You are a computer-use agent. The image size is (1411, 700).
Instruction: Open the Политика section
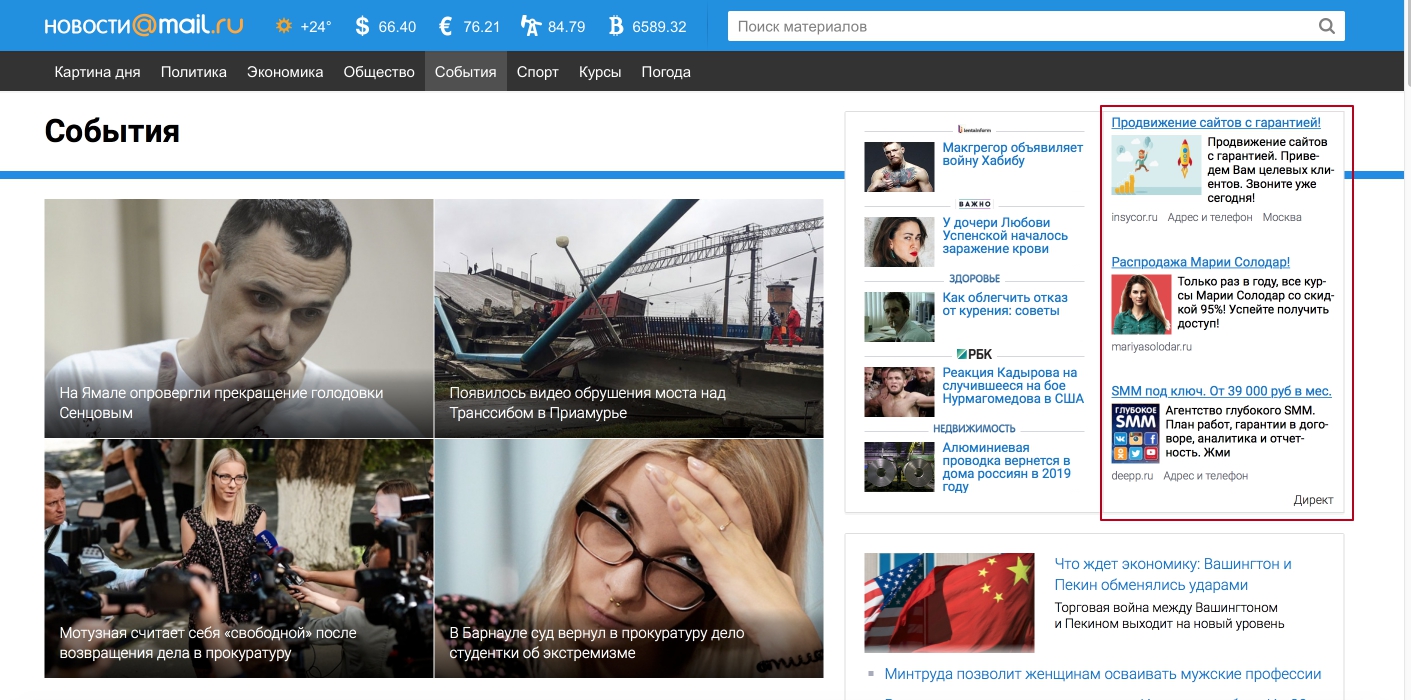(x=194, y=72)
